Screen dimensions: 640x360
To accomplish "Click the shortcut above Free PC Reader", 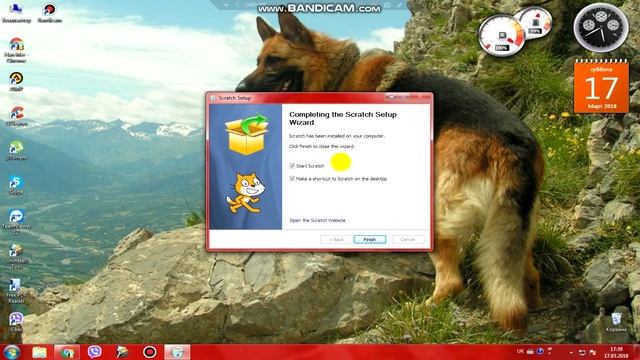I will click(16, 256).
